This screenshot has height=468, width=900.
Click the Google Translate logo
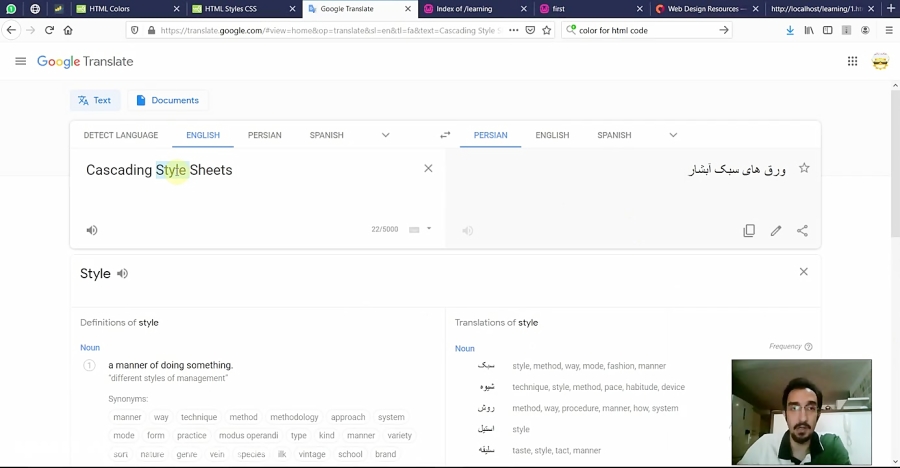click(x=85, y=61)
